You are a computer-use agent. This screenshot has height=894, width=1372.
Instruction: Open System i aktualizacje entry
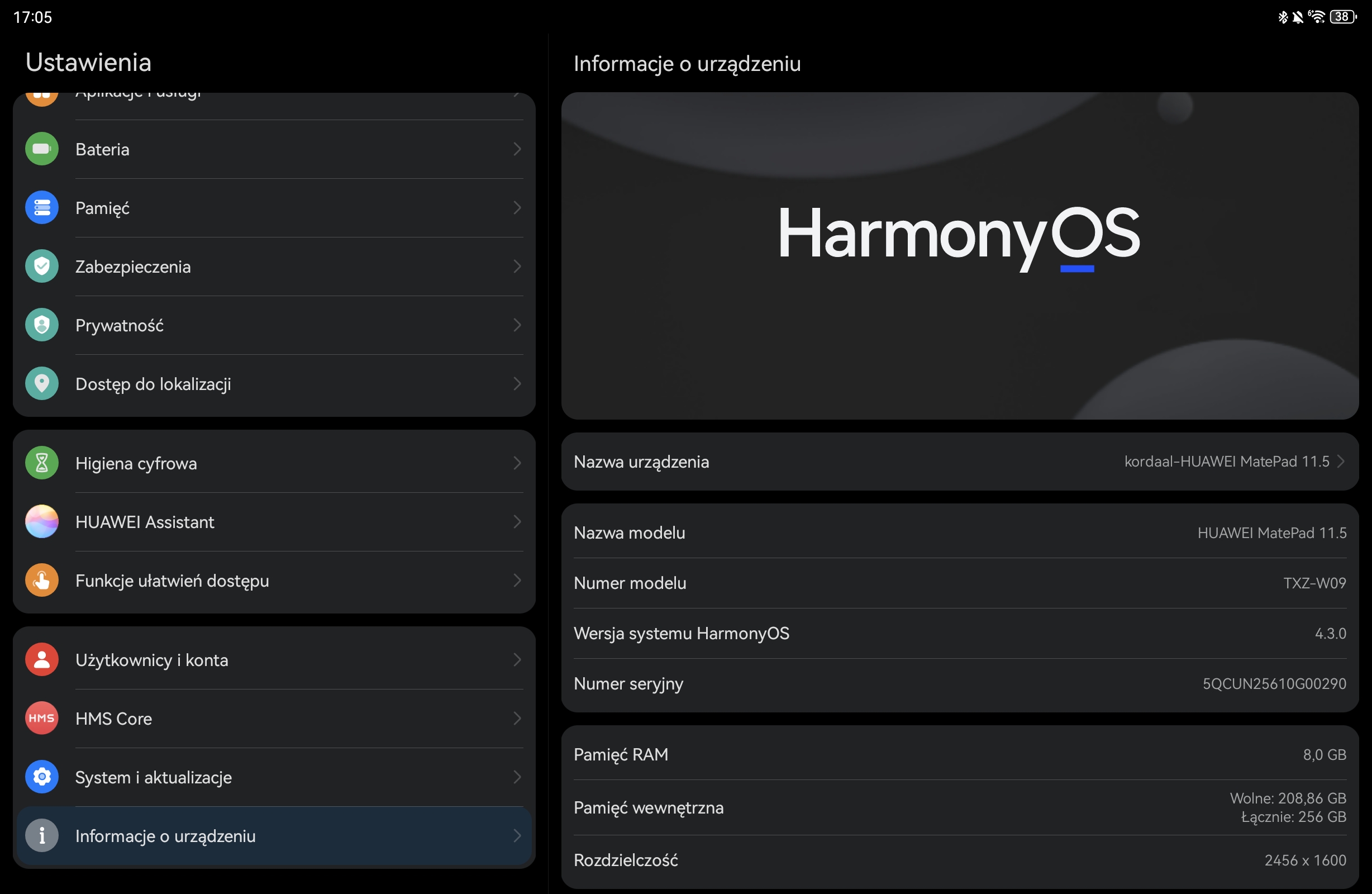(x=274, y=777)
